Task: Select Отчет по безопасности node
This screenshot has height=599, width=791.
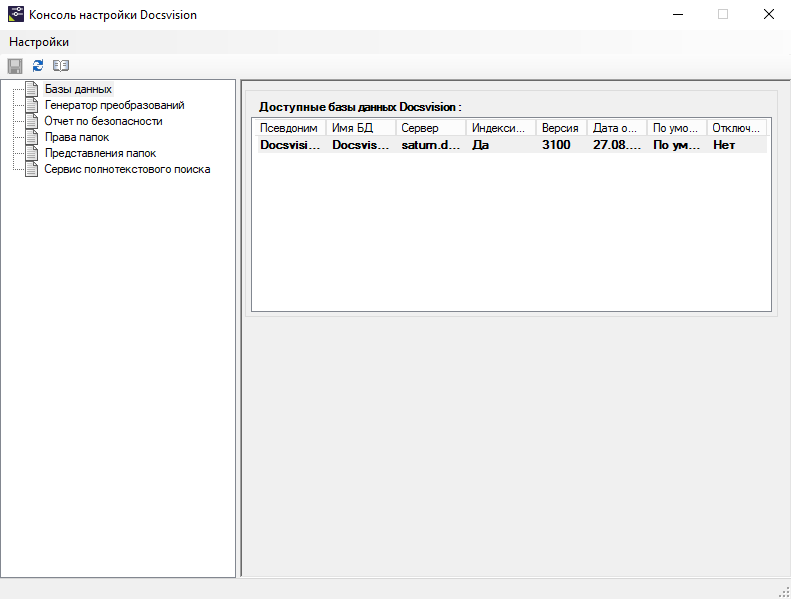Action: (103, 121)
